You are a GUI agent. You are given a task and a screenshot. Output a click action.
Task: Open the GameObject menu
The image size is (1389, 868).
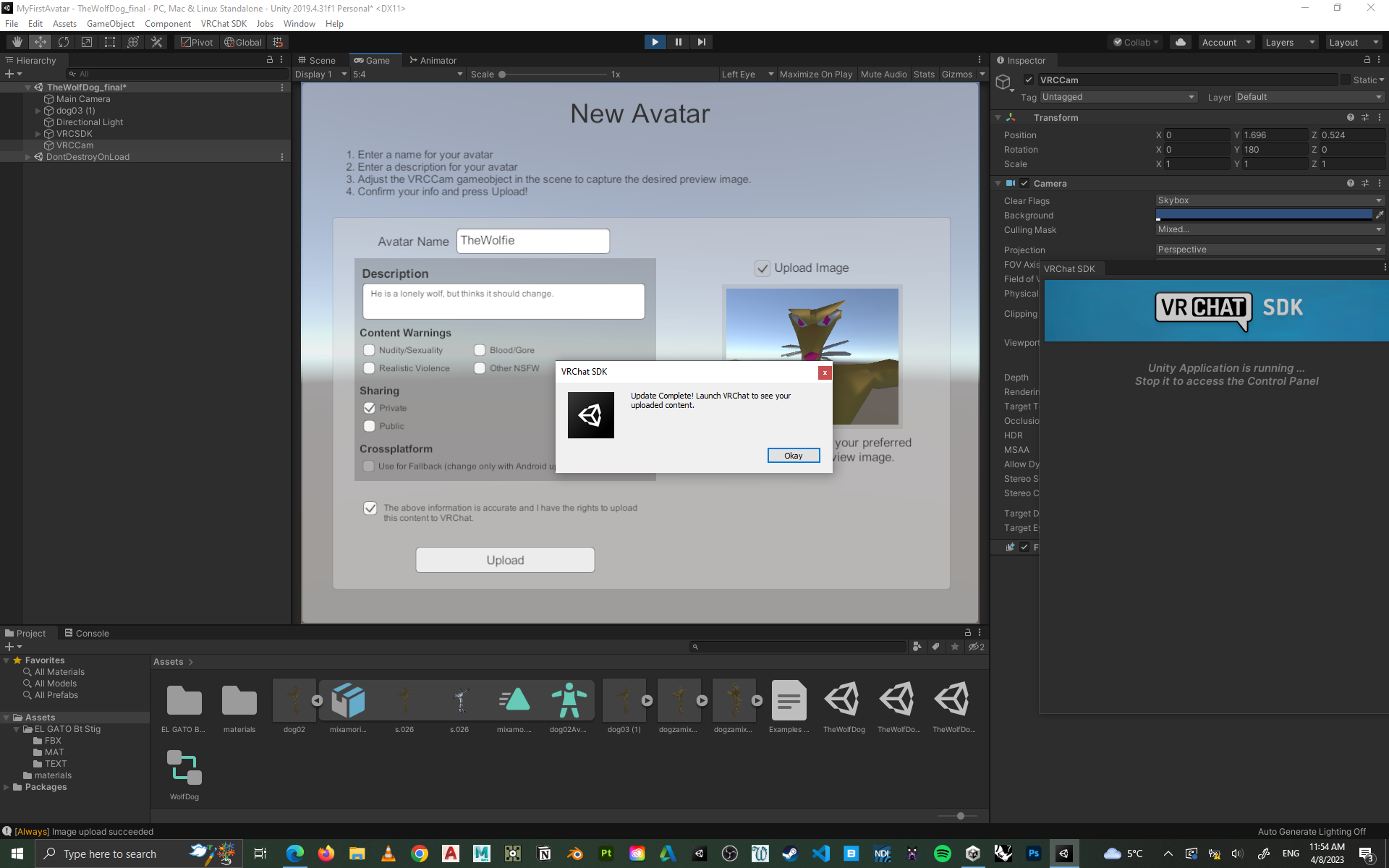coord(111,23)
